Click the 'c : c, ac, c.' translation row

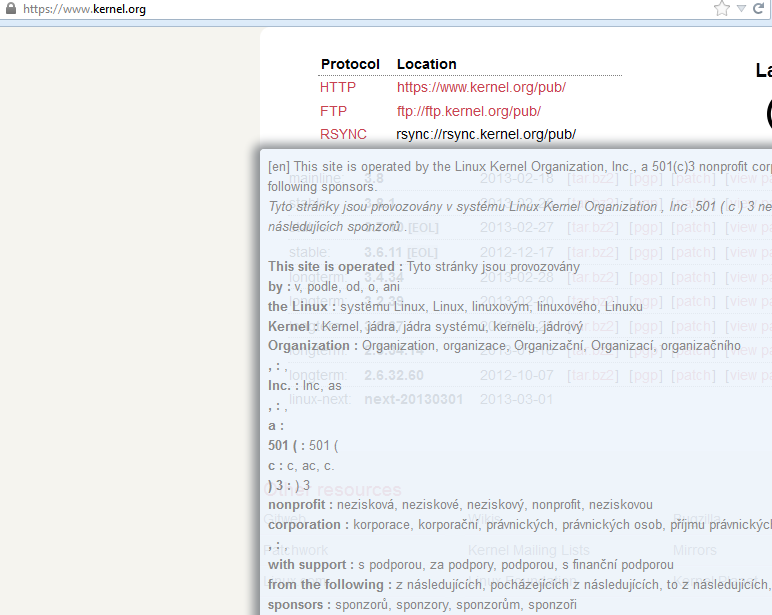301,466
